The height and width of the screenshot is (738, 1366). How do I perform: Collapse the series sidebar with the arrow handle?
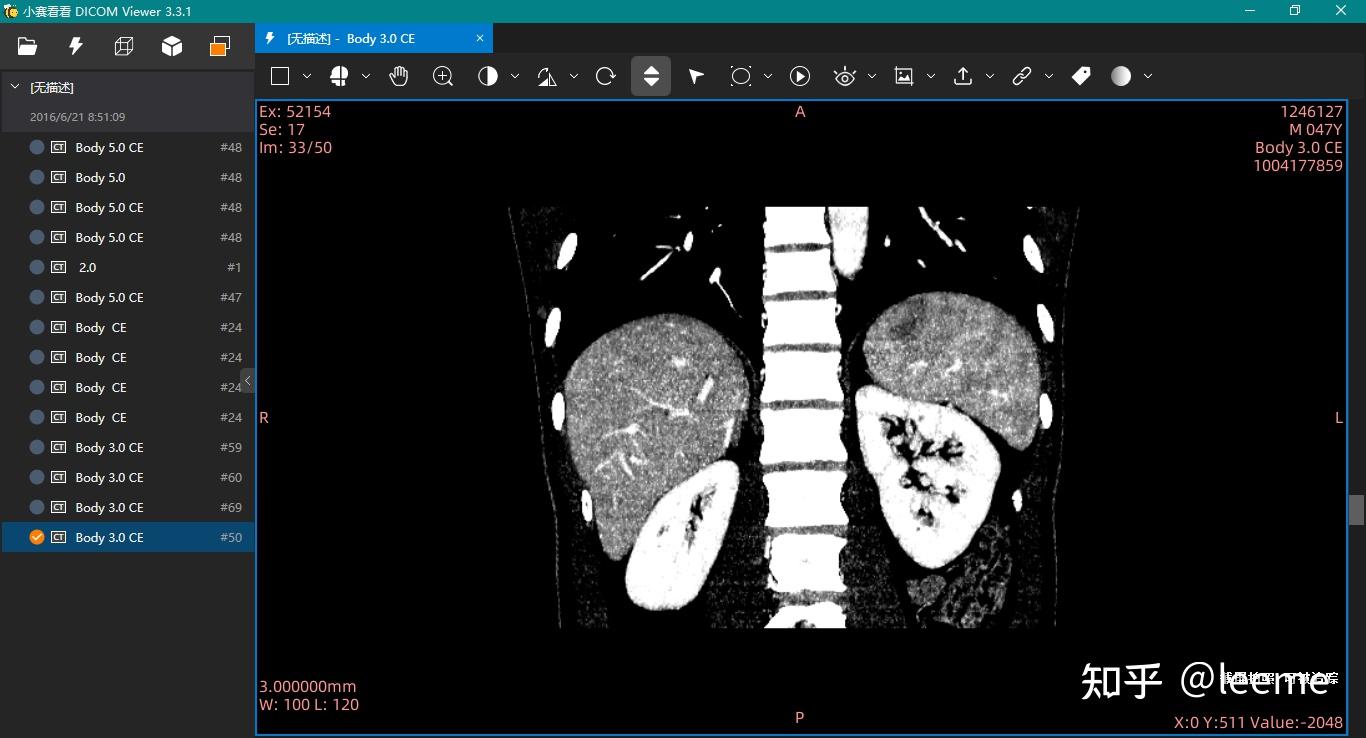pos(247,381)
